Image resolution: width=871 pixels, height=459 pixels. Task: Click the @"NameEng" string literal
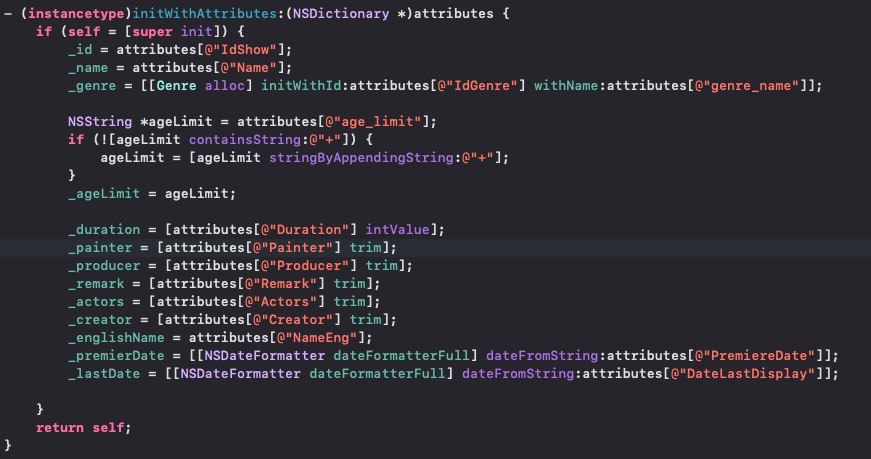point(317,337)
